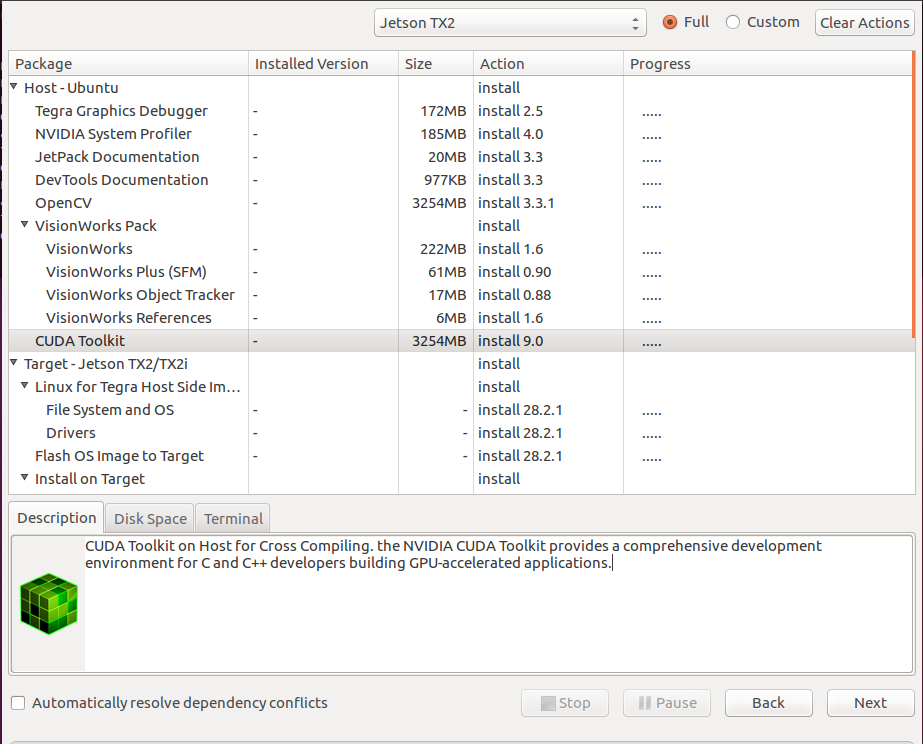Screen dimensions: 923x744
Task: Enable automatically resolve dependency conflicts
Action: [18, 703]
